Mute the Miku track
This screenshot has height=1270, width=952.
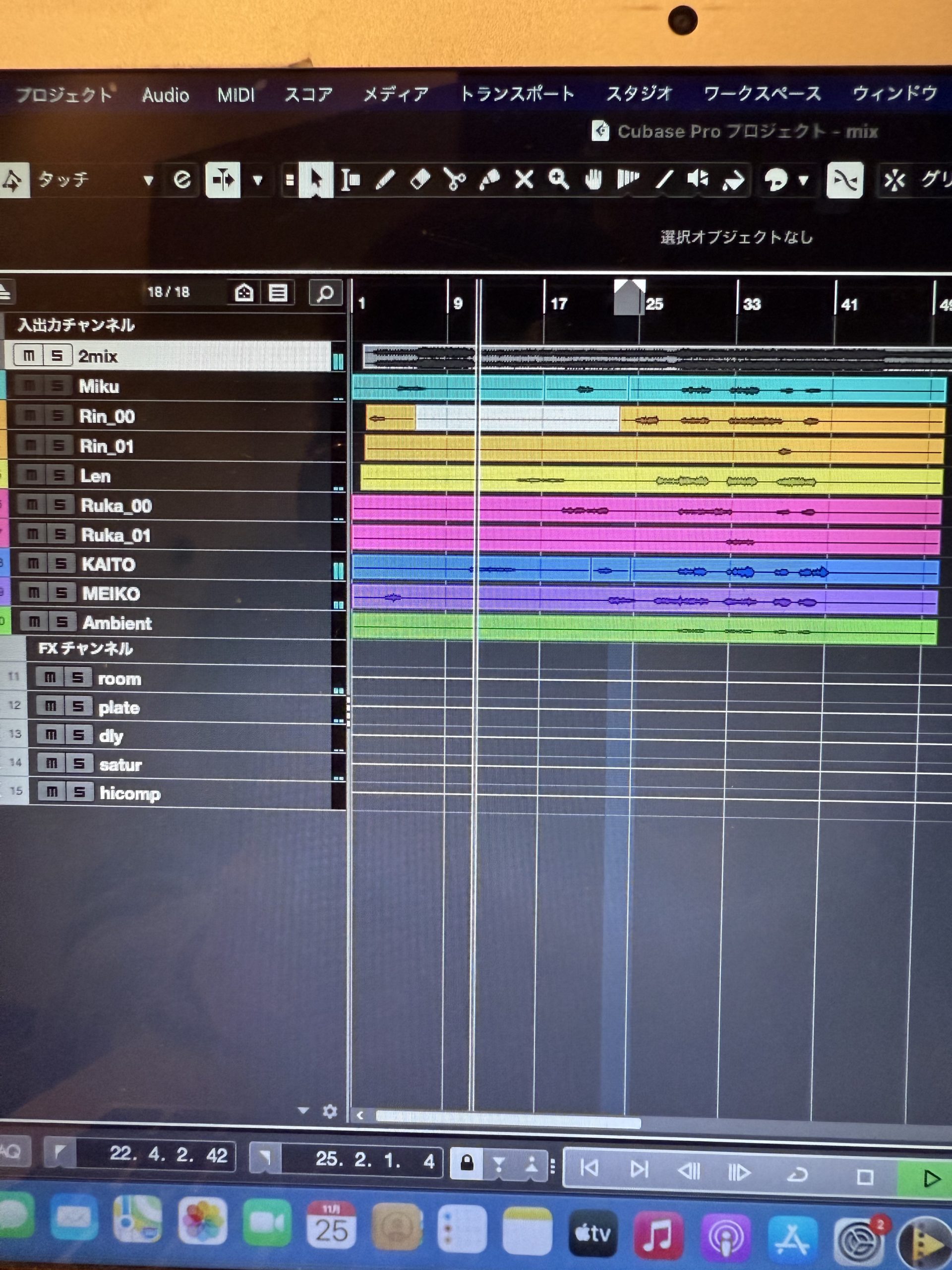click(x=30, y=386)
